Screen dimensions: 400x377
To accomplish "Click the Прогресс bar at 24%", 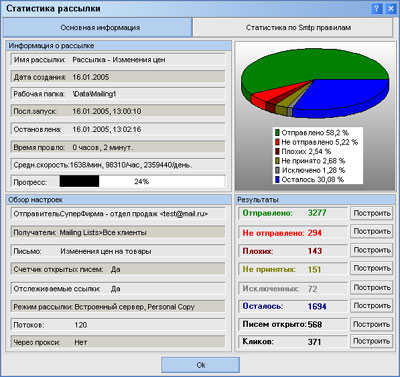I will point(142,182).
